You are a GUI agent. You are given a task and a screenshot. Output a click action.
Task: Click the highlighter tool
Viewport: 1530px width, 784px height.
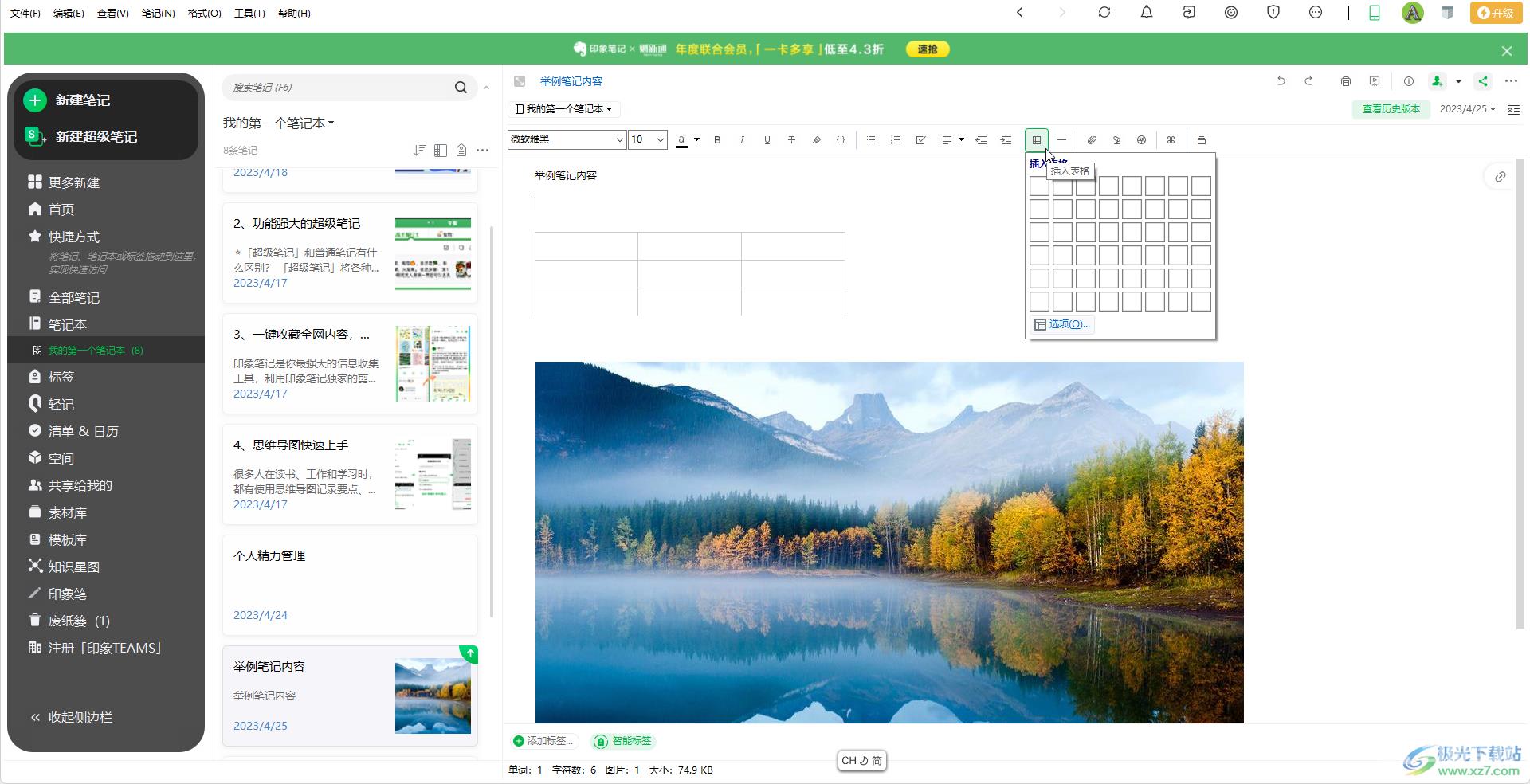(816, 139)
